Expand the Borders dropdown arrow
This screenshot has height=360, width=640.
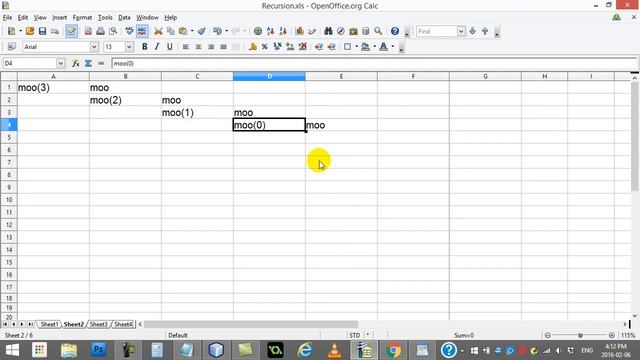pyautogui.click(x=356, y=47)
